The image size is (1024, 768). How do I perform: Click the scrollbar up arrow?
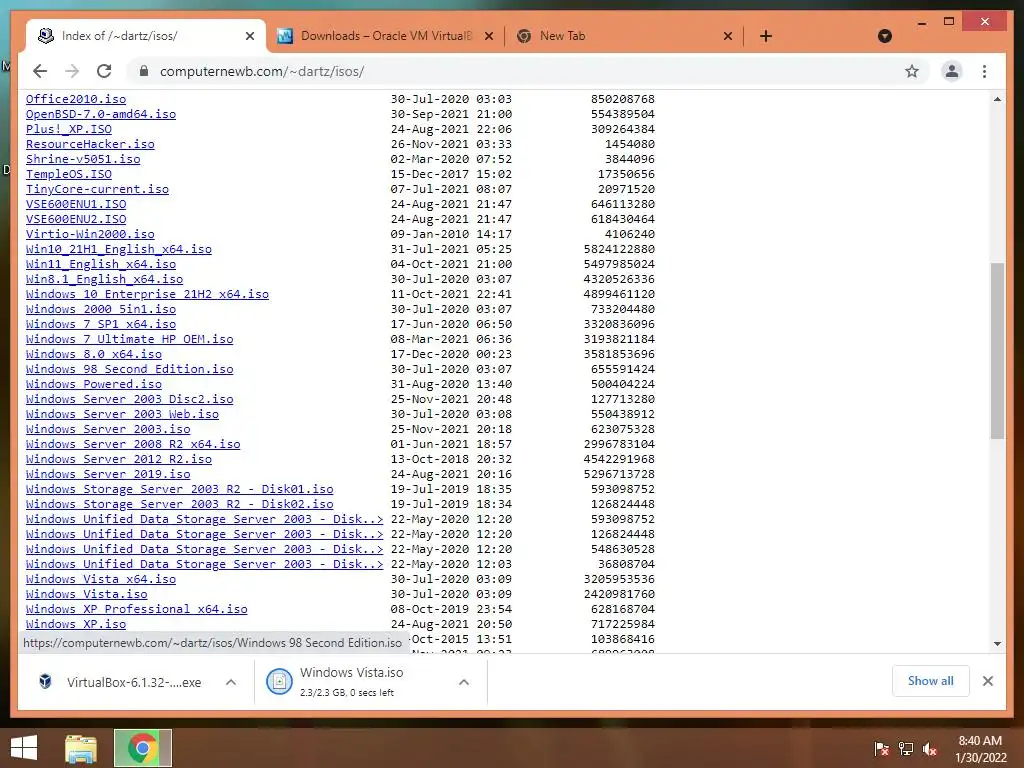click(997, 99)
